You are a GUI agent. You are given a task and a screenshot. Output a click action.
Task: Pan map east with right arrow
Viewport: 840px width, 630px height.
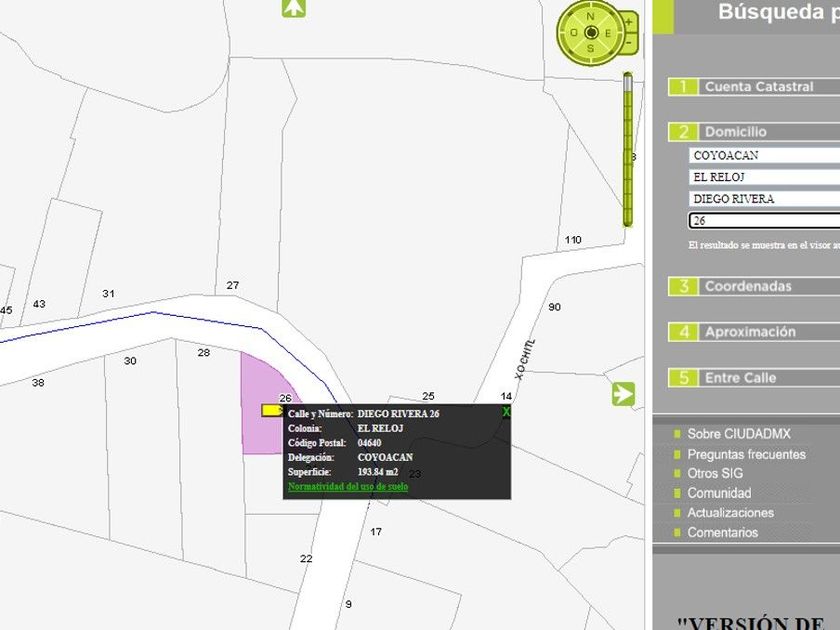coord(624,393)
